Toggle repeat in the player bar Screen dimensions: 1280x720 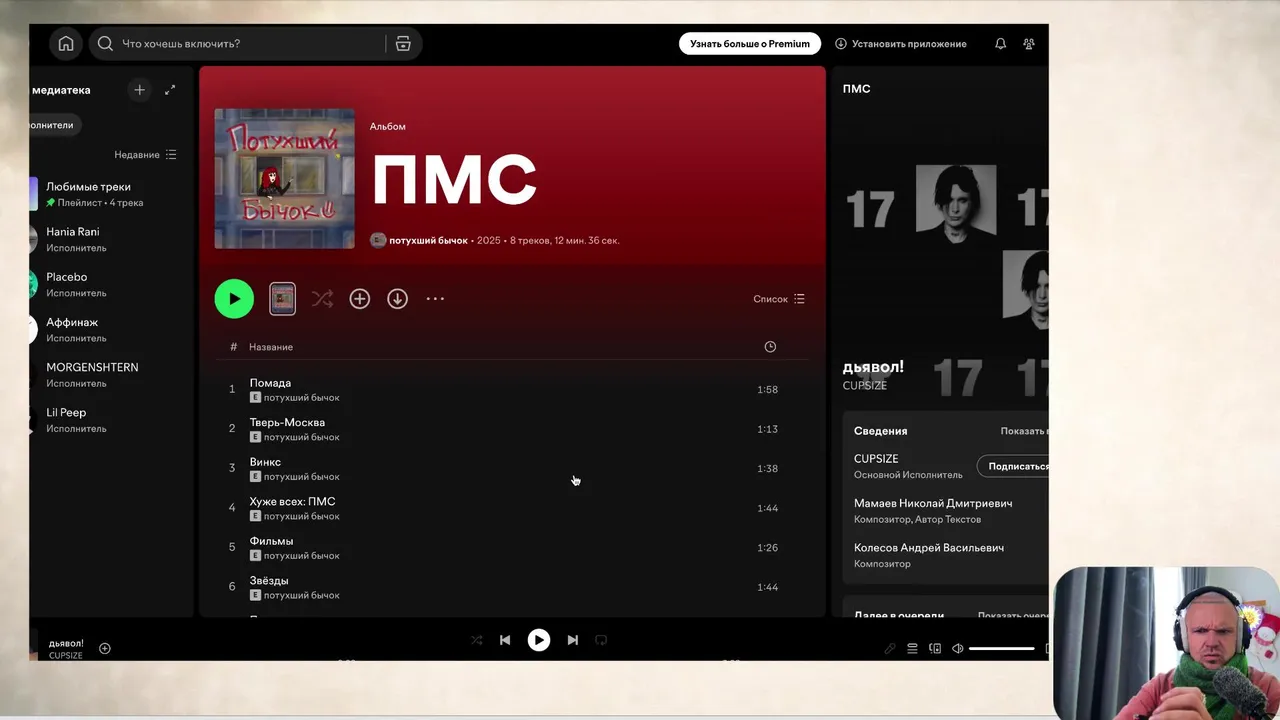601,640
